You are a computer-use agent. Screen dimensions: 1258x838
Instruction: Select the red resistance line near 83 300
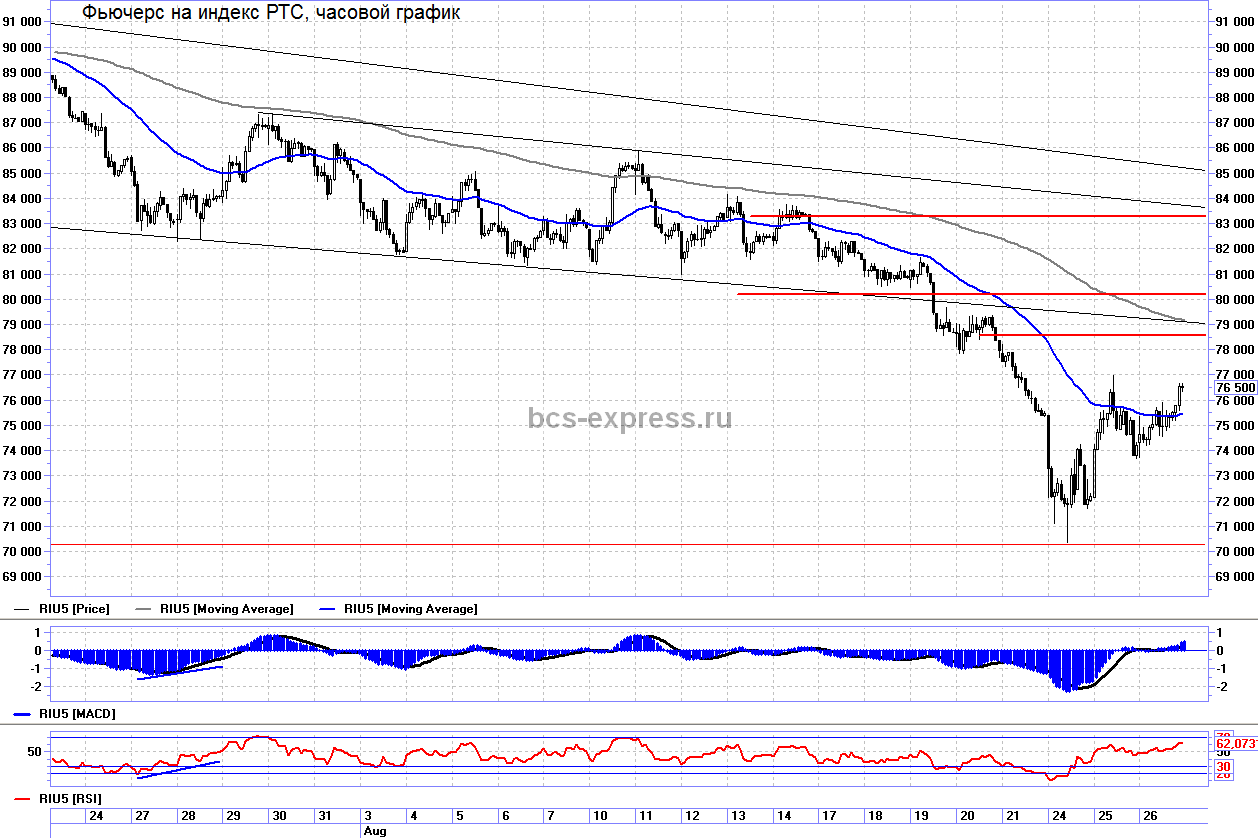pos(1000,216)
